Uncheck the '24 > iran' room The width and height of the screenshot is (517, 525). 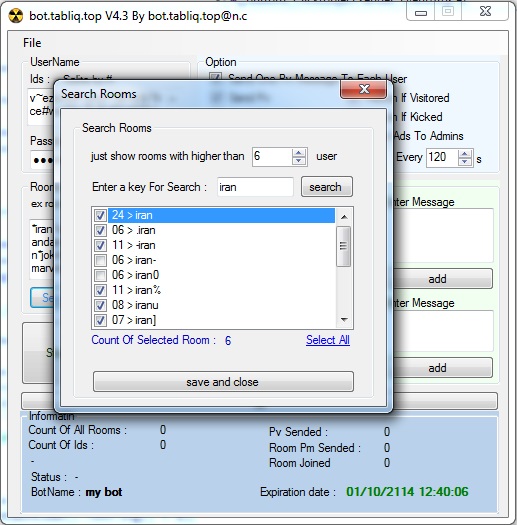(x=100, y=215)
